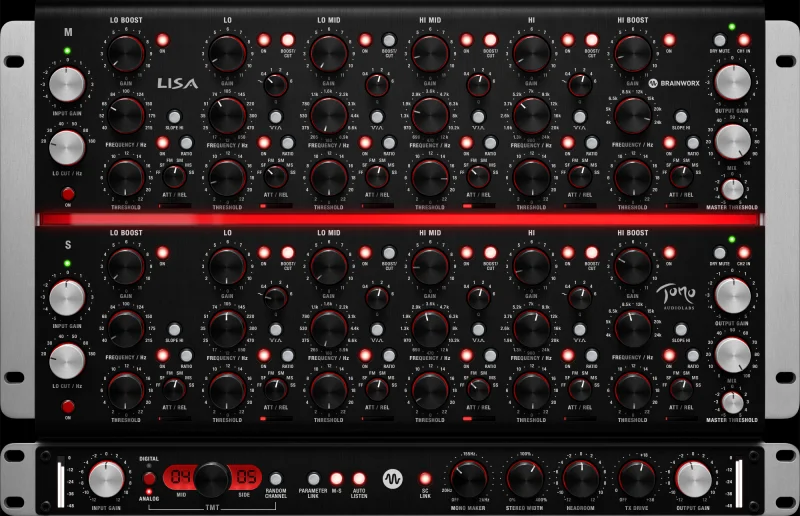Toggle M channel LO BOOST/CUT switch
Viewport: 800px width, 516px height.
288,40
